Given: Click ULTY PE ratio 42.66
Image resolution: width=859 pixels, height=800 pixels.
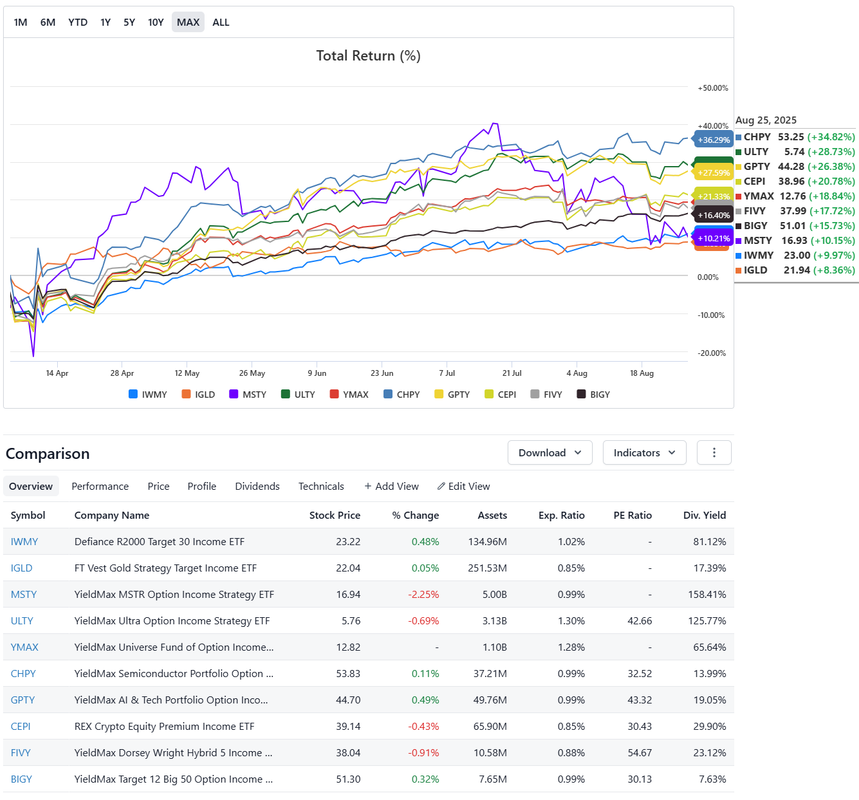Looking at the screenshot, I should pyautogui.click(x=639, y=621).
